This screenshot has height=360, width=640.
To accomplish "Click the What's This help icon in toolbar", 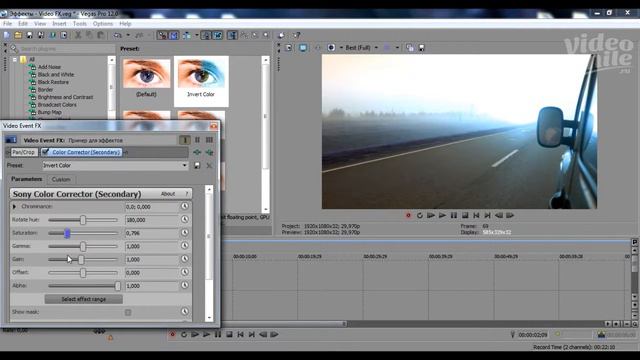I will pyautogui.click(x=296, y=36).
